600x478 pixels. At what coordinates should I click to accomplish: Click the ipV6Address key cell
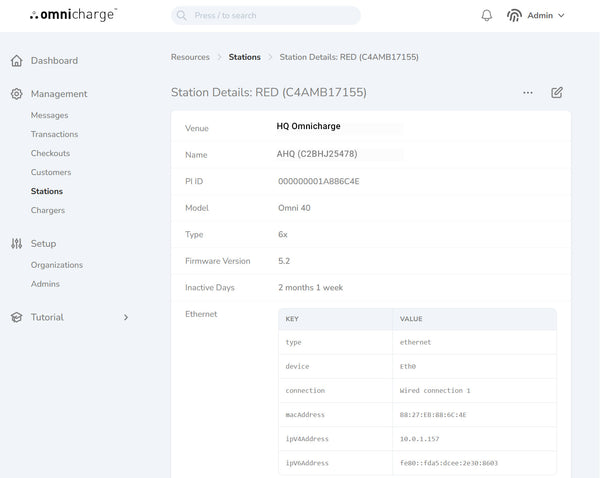point(336,463)
